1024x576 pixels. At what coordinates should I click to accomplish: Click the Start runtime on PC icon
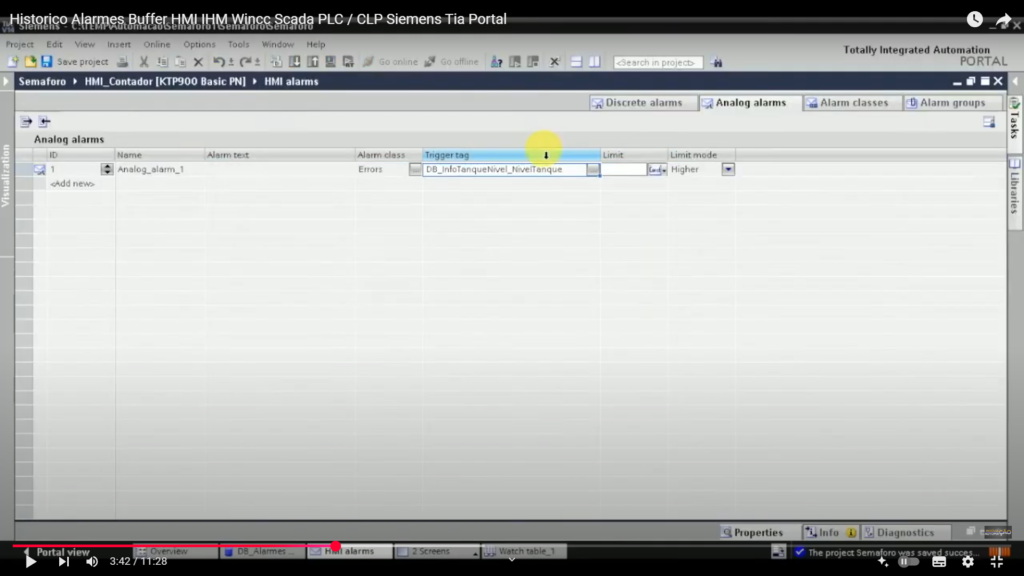[348, 61]
